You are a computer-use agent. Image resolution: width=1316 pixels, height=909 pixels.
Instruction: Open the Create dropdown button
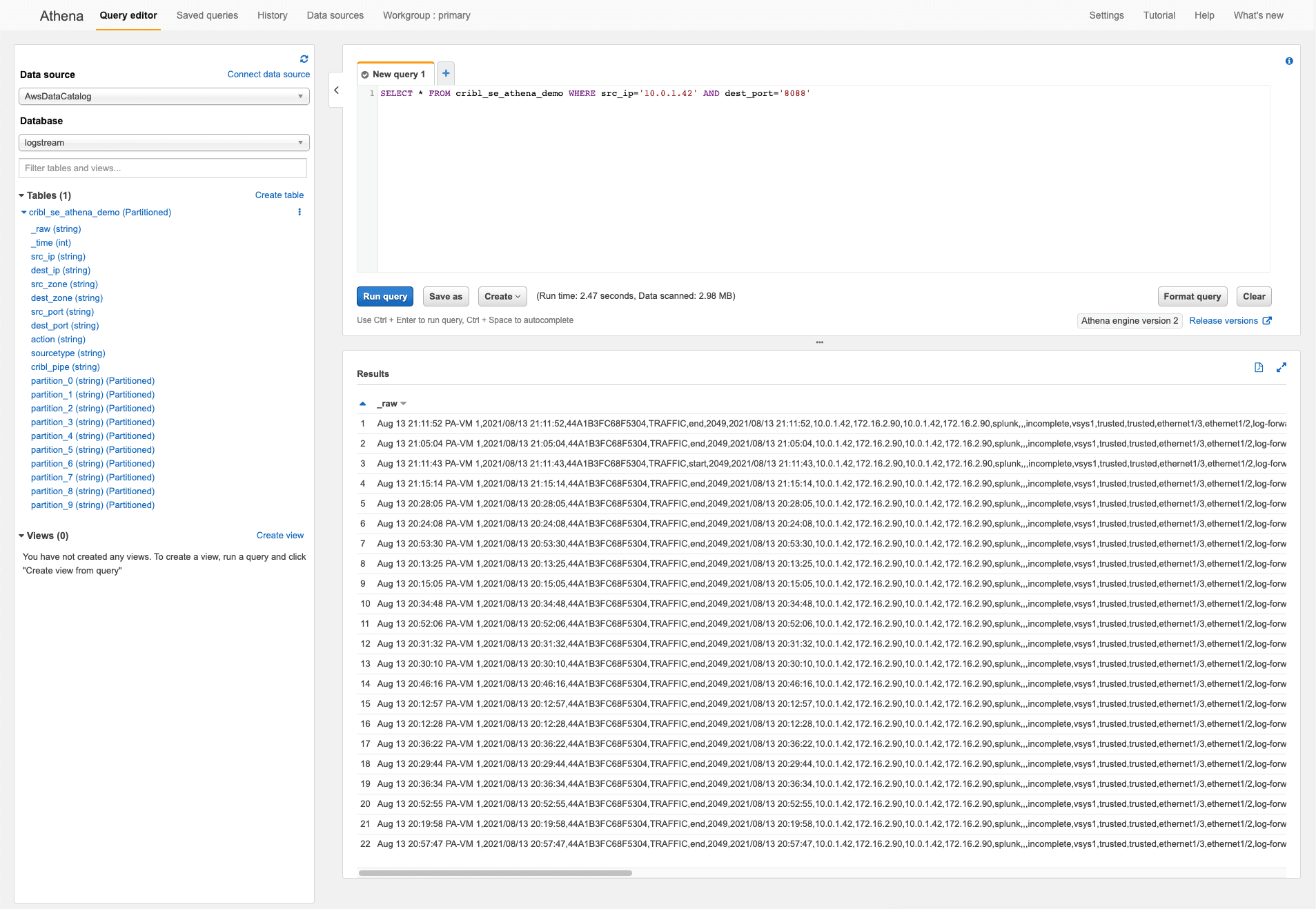coord(502,297)
